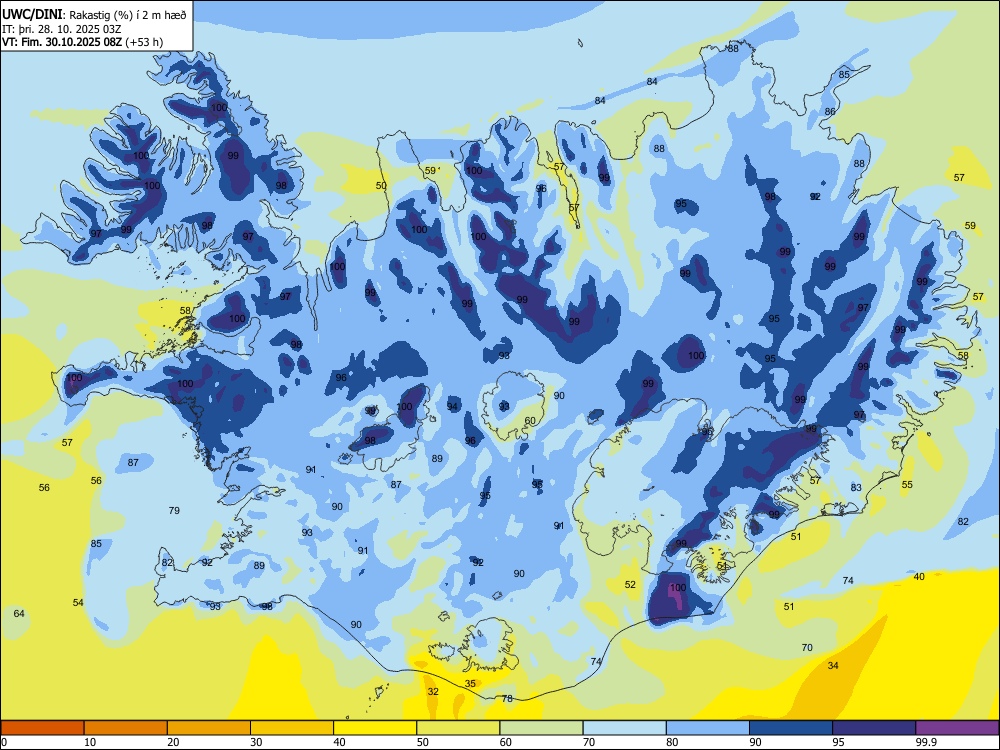1000x750 pixels.
Task: Click the map humidity value '60'
Action: (530, 420)
